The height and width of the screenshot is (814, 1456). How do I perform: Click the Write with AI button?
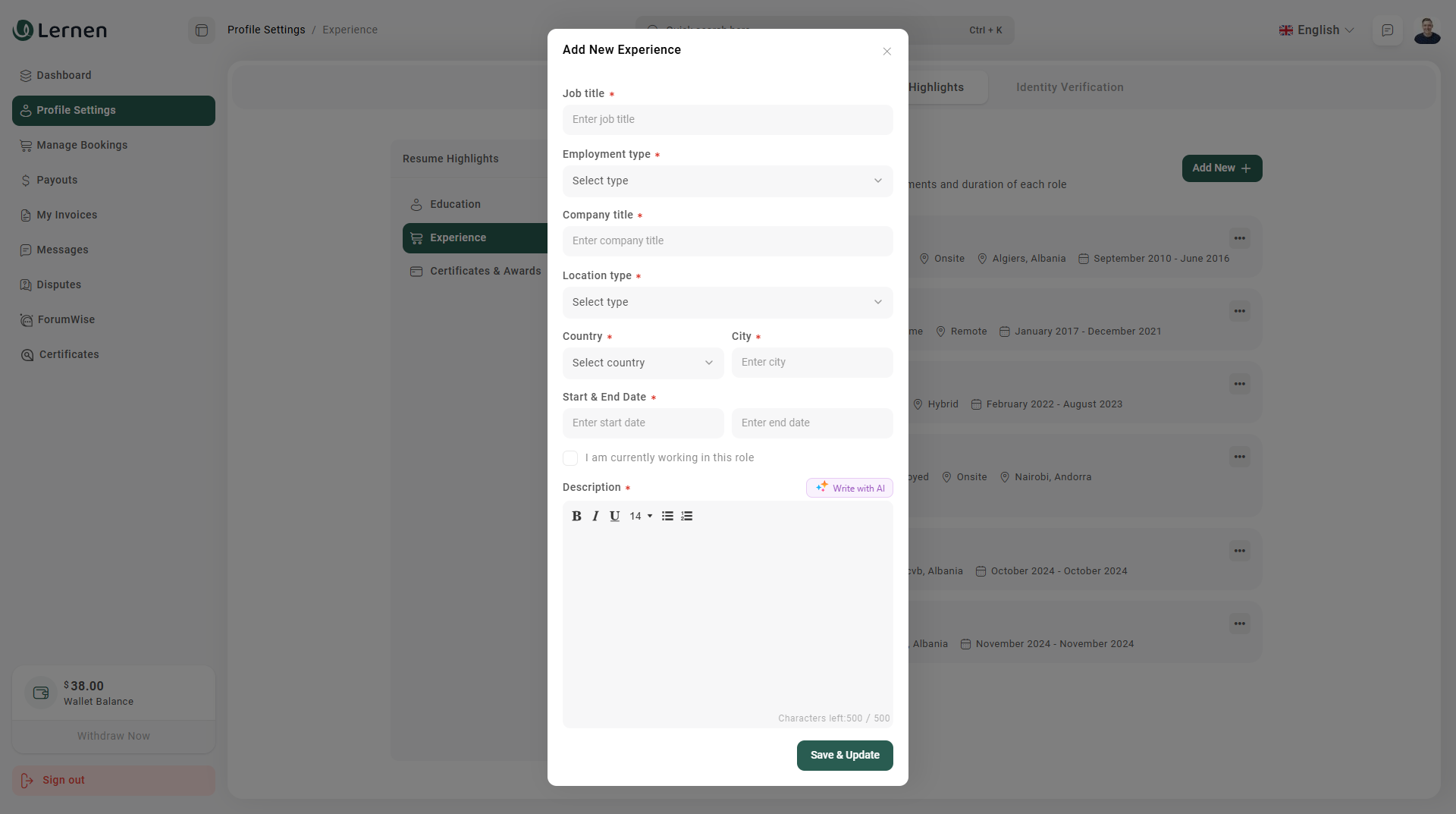coord(849,488)
